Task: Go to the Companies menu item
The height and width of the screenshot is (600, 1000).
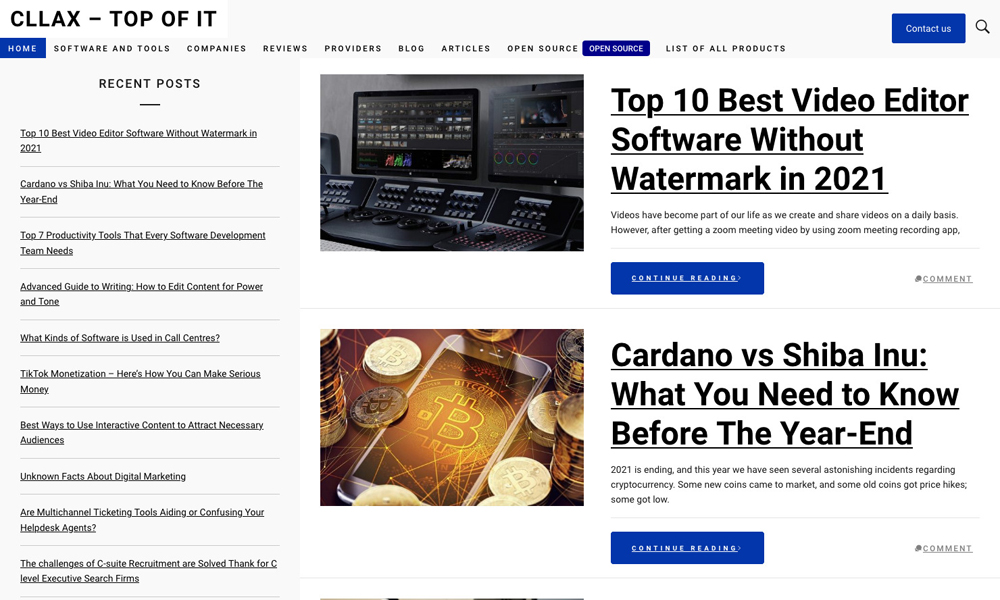Action: (x=216, y=48)
